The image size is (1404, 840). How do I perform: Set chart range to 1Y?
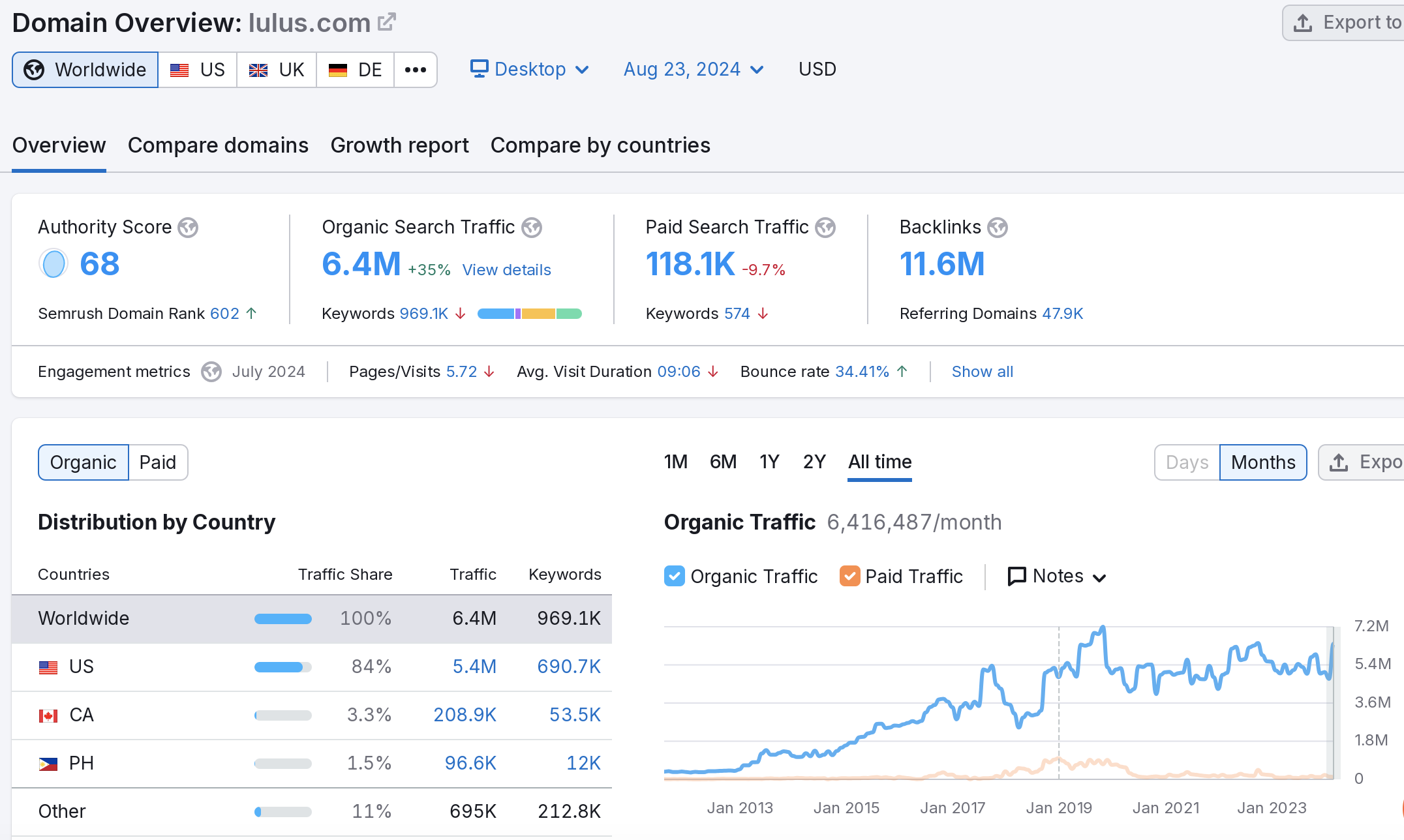click(769, 462)
